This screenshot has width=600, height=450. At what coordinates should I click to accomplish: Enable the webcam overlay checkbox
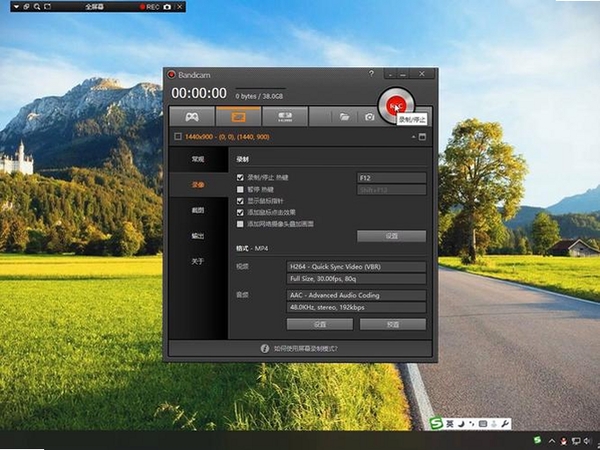pos(240,224)
